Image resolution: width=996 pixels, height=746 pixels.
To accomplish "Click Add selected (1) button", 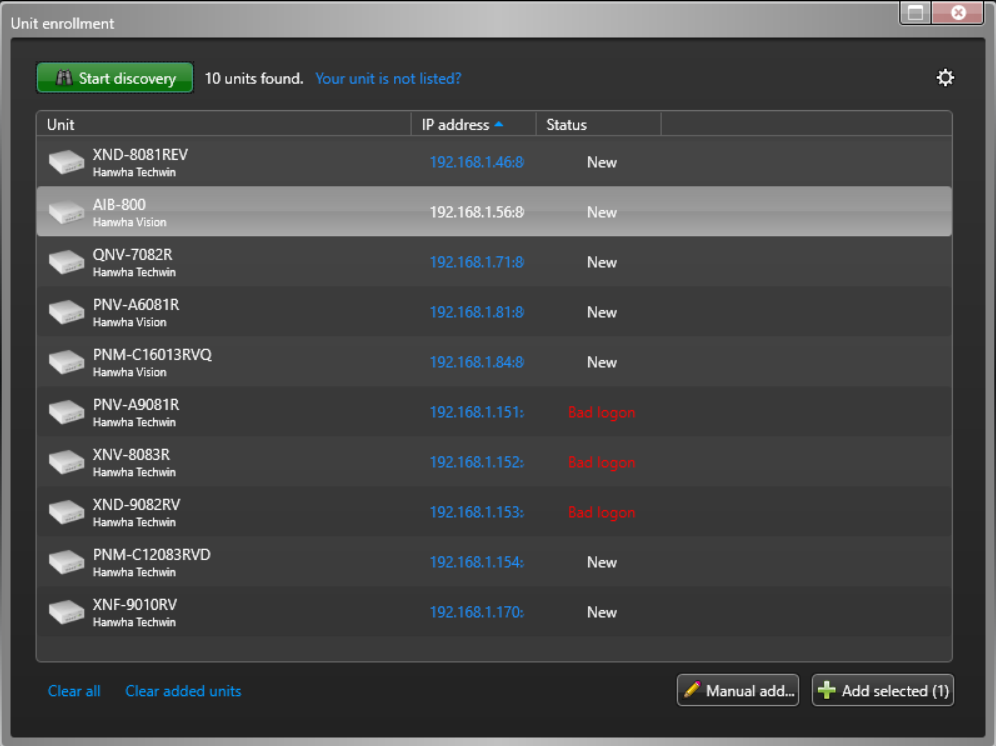I will 883,690.
